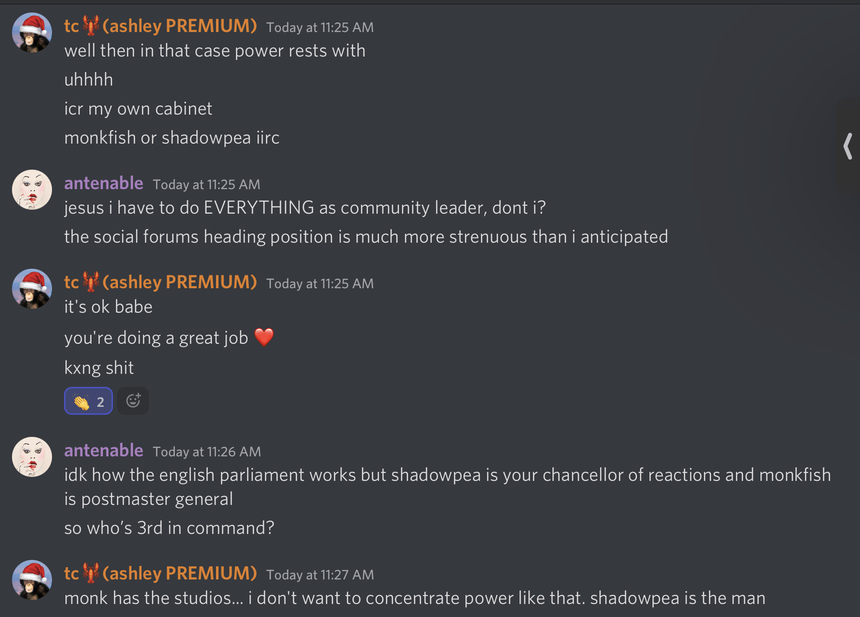Click the lobster emoji in tc's 11:27 username
This screenshot has height=617, width=860.
(90, 573)
